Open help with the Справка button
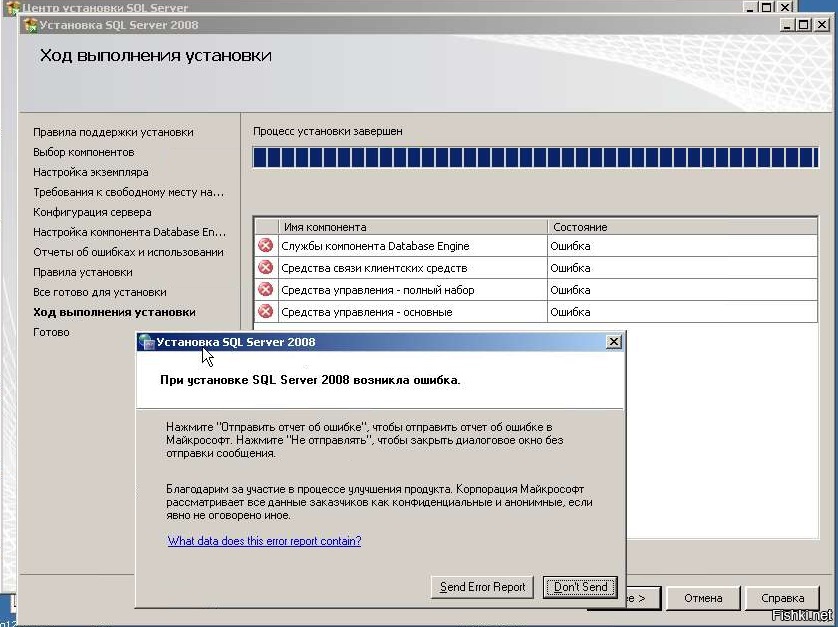This screenshot has width=838, height=627. tap(782, 598)
